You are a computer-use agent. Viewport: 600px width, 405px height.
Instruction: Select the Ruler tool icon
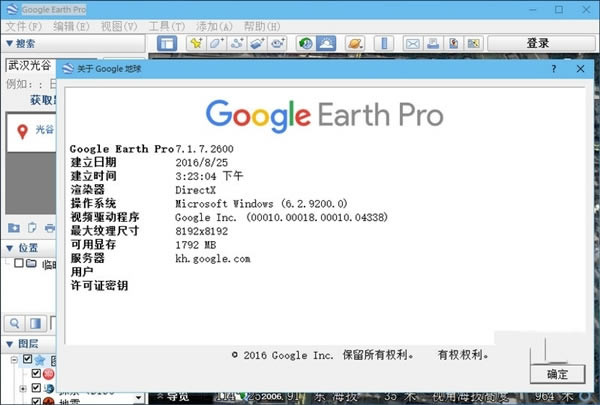tap(384, 44)
